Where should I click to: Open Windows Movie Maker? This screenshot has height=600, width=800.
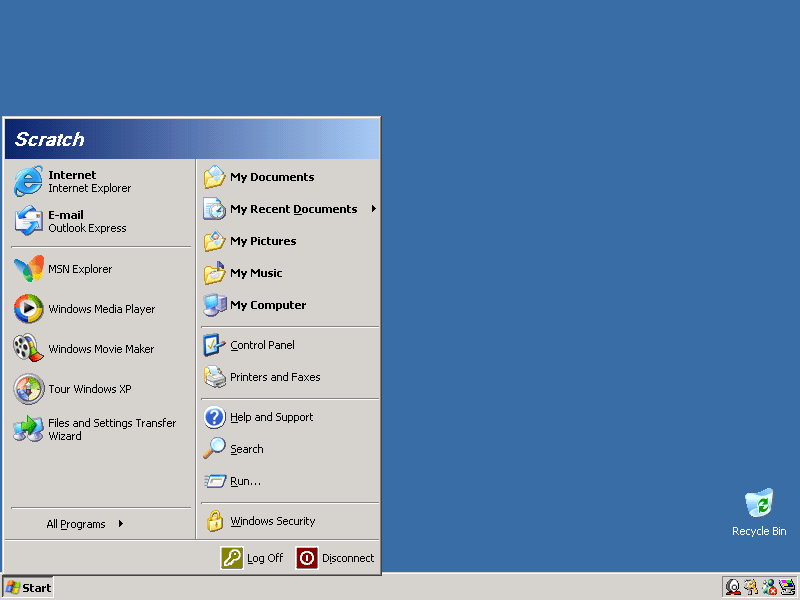point(100,349)
